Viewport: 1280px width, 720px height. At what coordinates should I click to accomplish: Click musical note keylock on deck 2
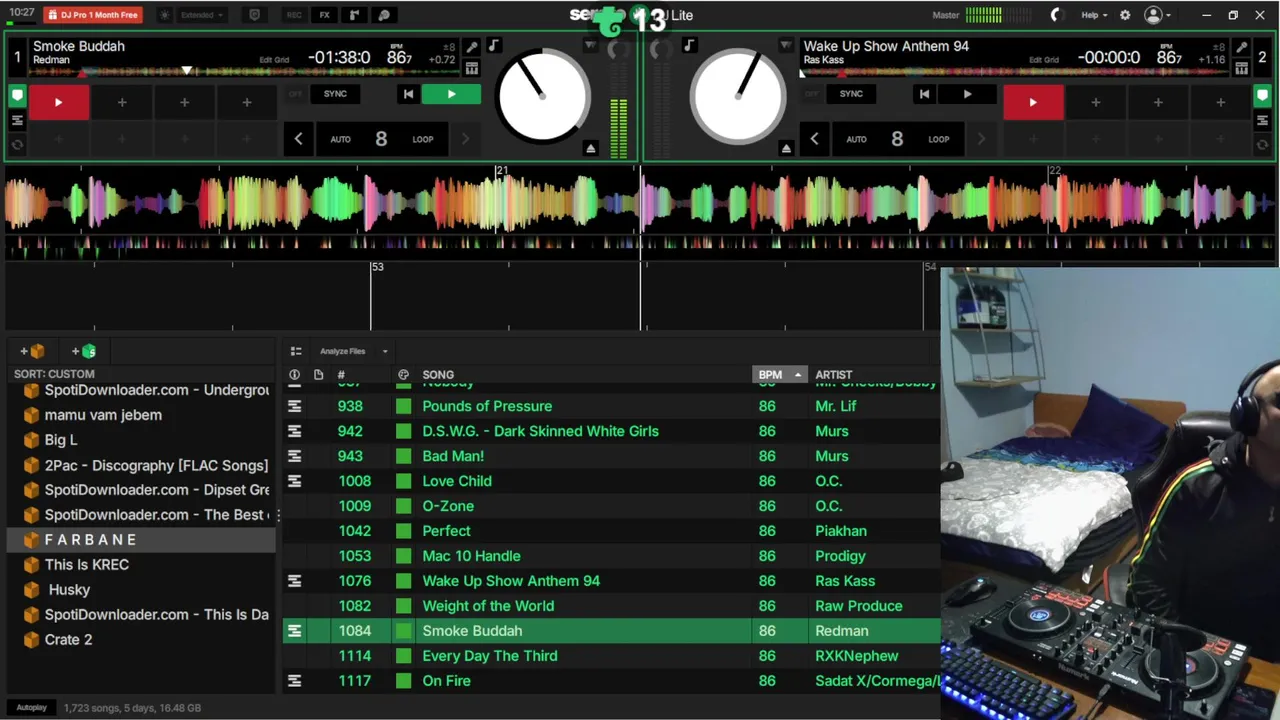pos(688,46)
